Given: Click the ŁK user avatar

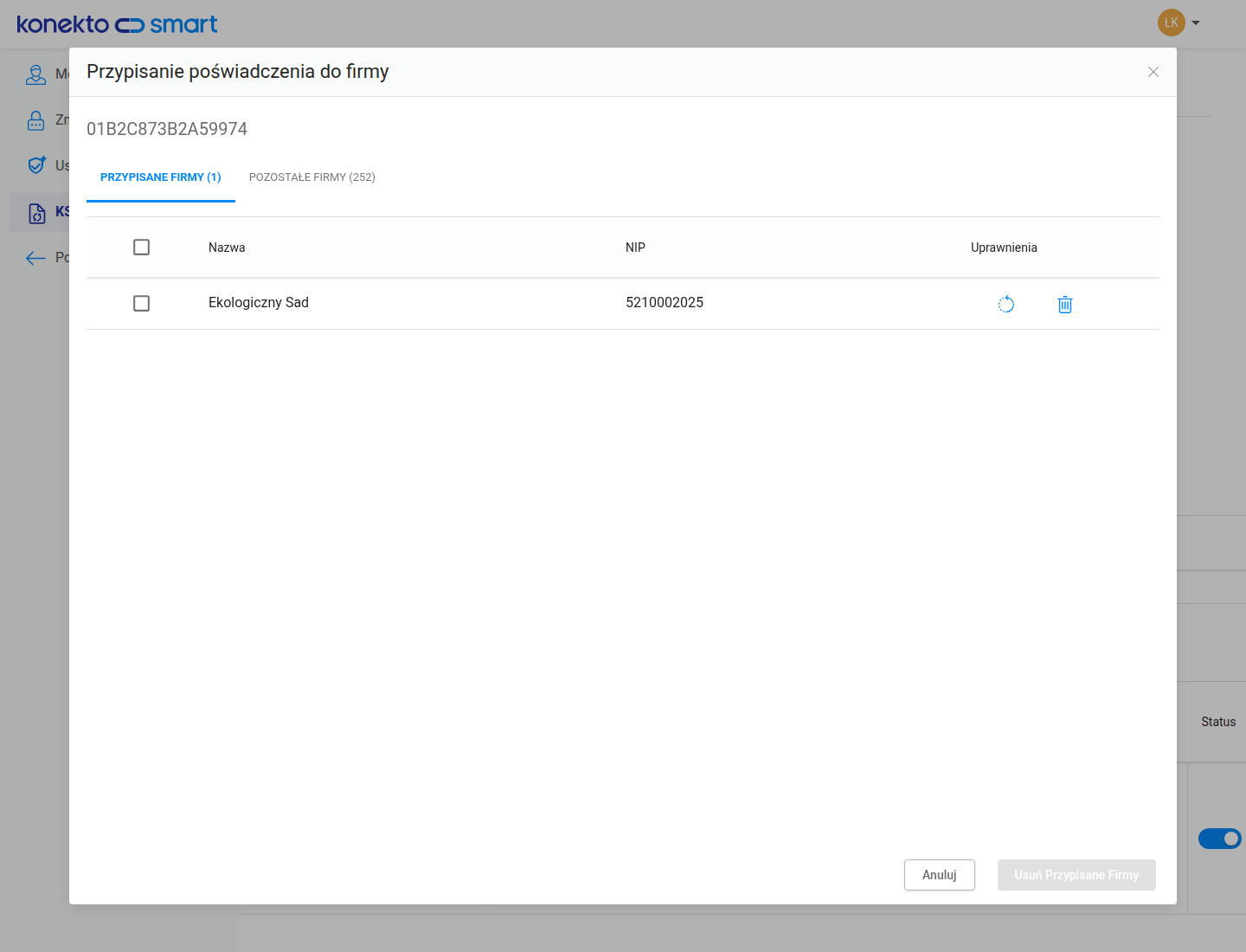Looking at the screenshot, I should point(1172,23).
